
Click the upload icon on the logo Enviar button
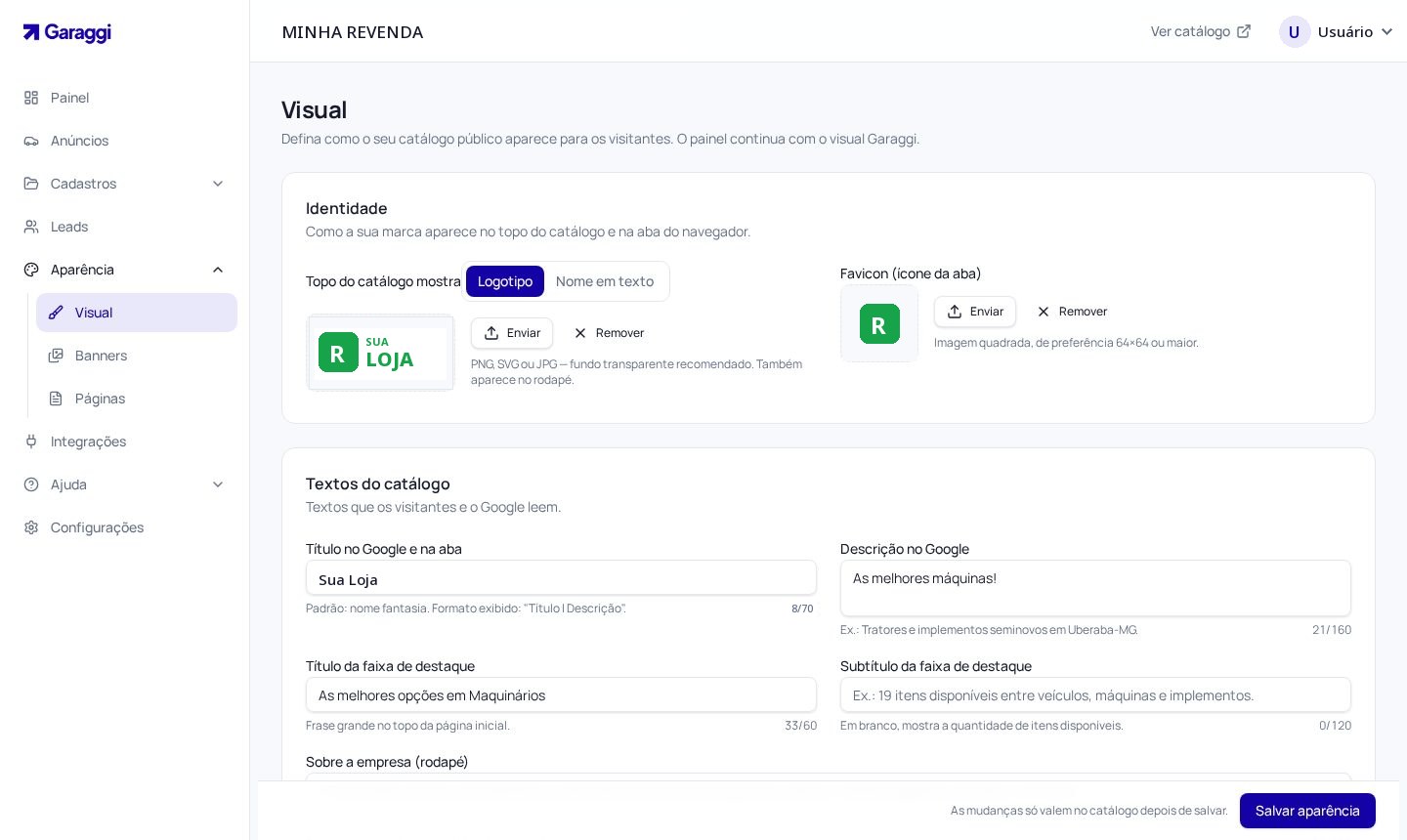[x=491, y=333]
